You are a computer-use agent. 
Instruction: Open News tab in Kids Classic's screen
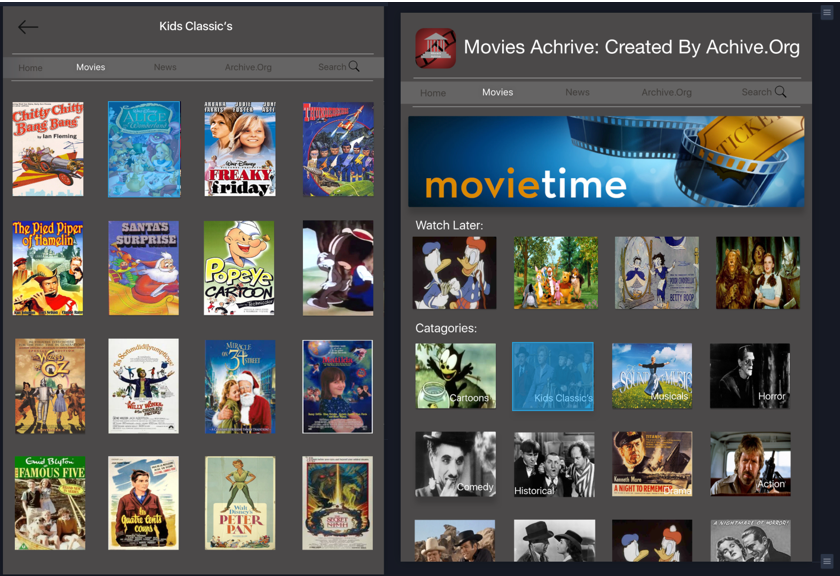click(x=165, y=67)
